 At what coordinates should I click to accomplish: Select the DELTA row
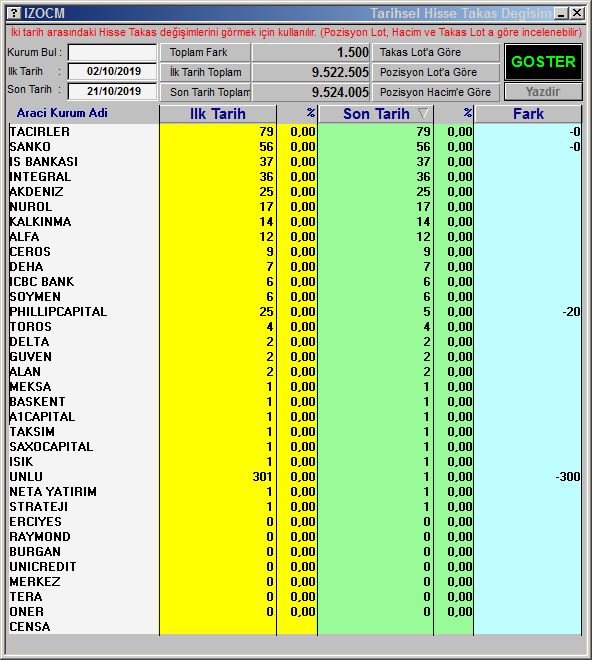[295, 342]
